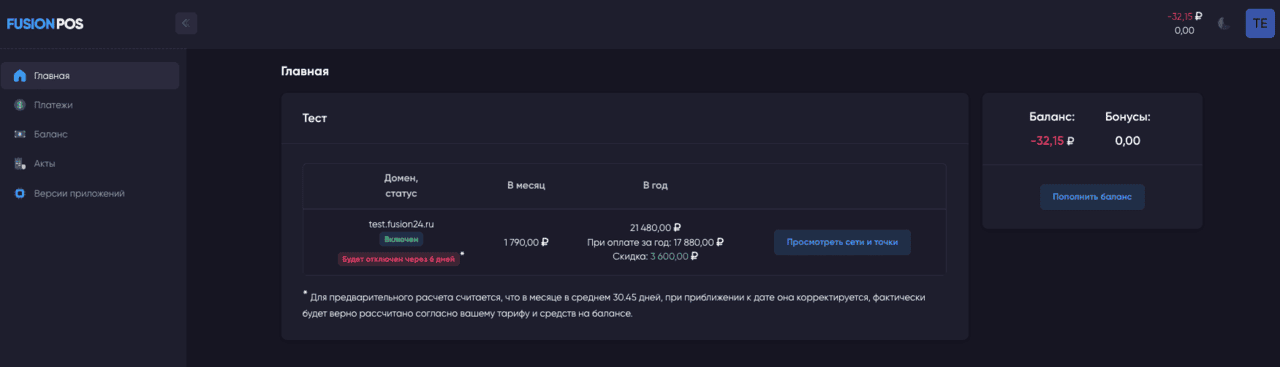Click the Просмотреть сети и точки button
1280x367 pixels.
pos(842,242)
